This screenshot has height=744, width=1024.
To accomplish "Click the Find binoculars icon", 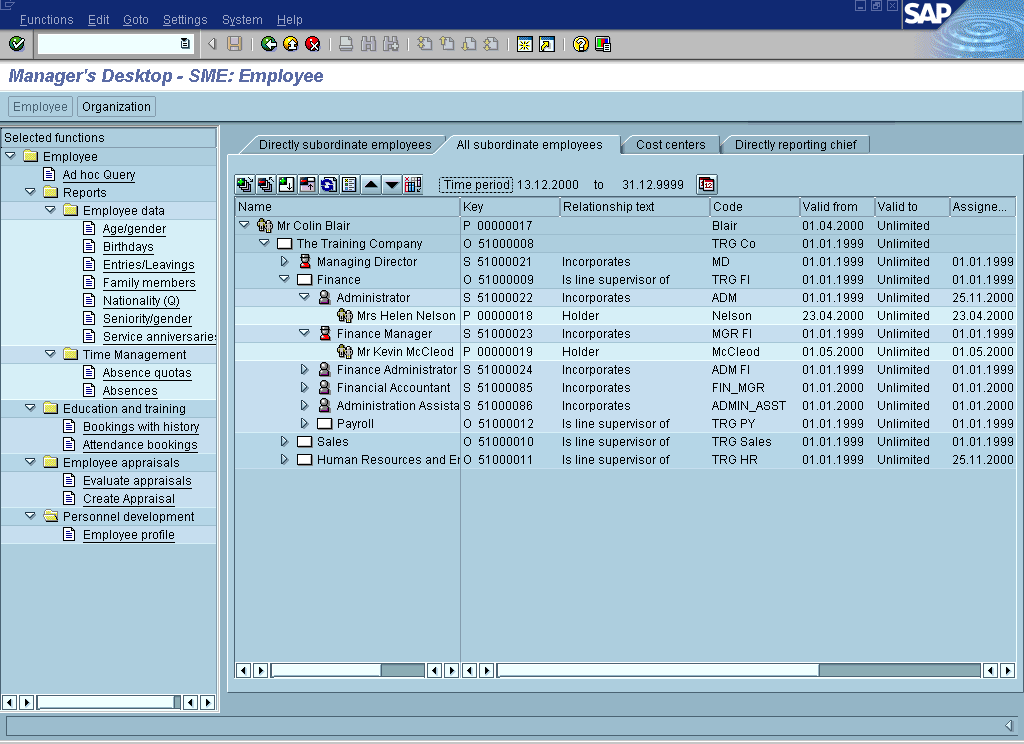I will [x=368, y=44].
